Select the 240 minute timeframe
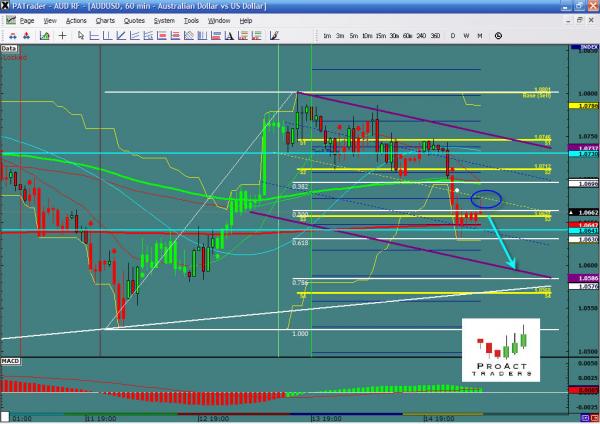 point(421,35)
